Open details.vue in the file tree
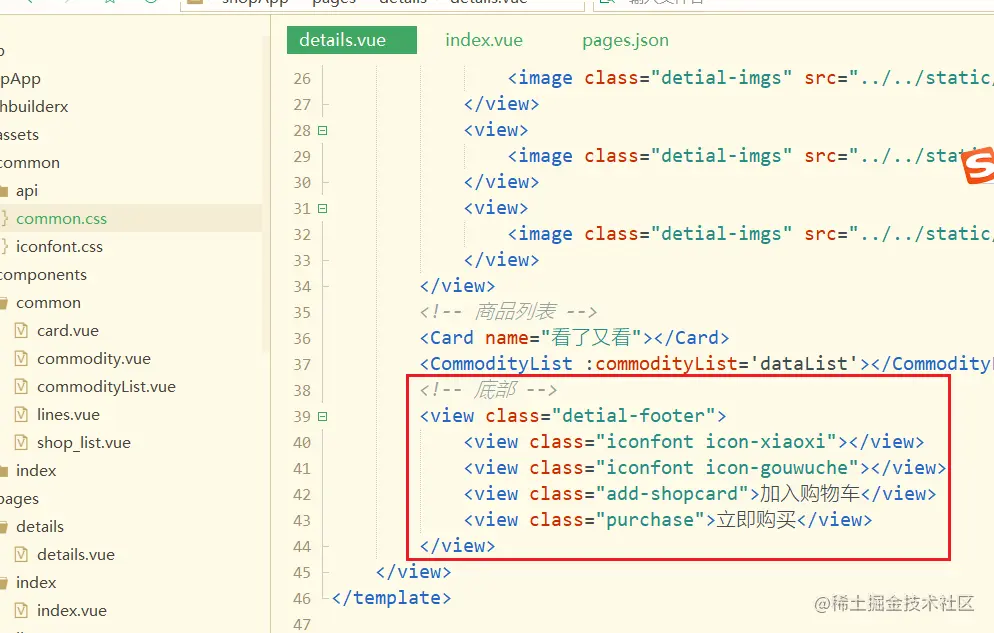 point(76,554)
